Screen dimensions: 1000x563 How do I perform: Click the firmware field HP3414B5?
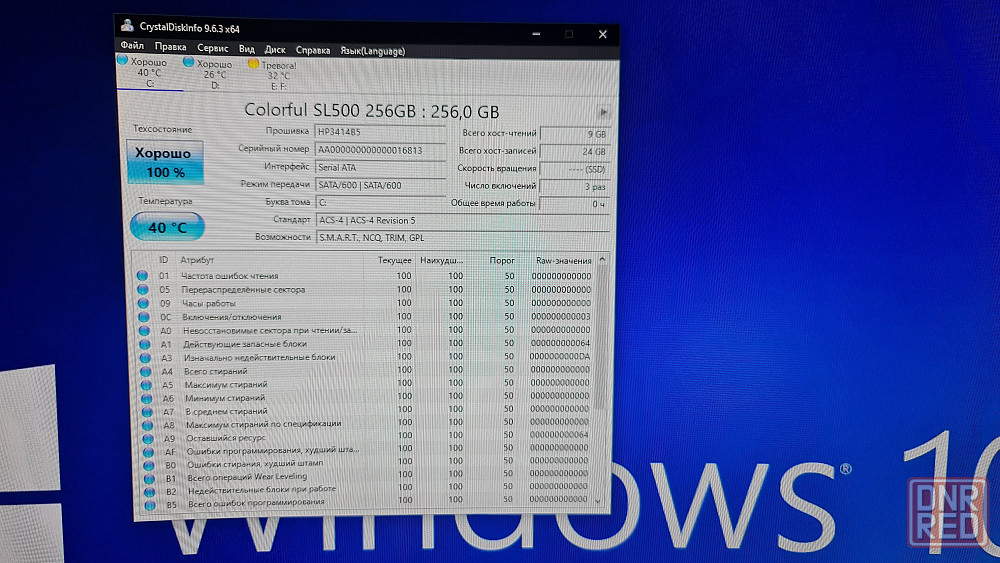[x=380, y=132]
